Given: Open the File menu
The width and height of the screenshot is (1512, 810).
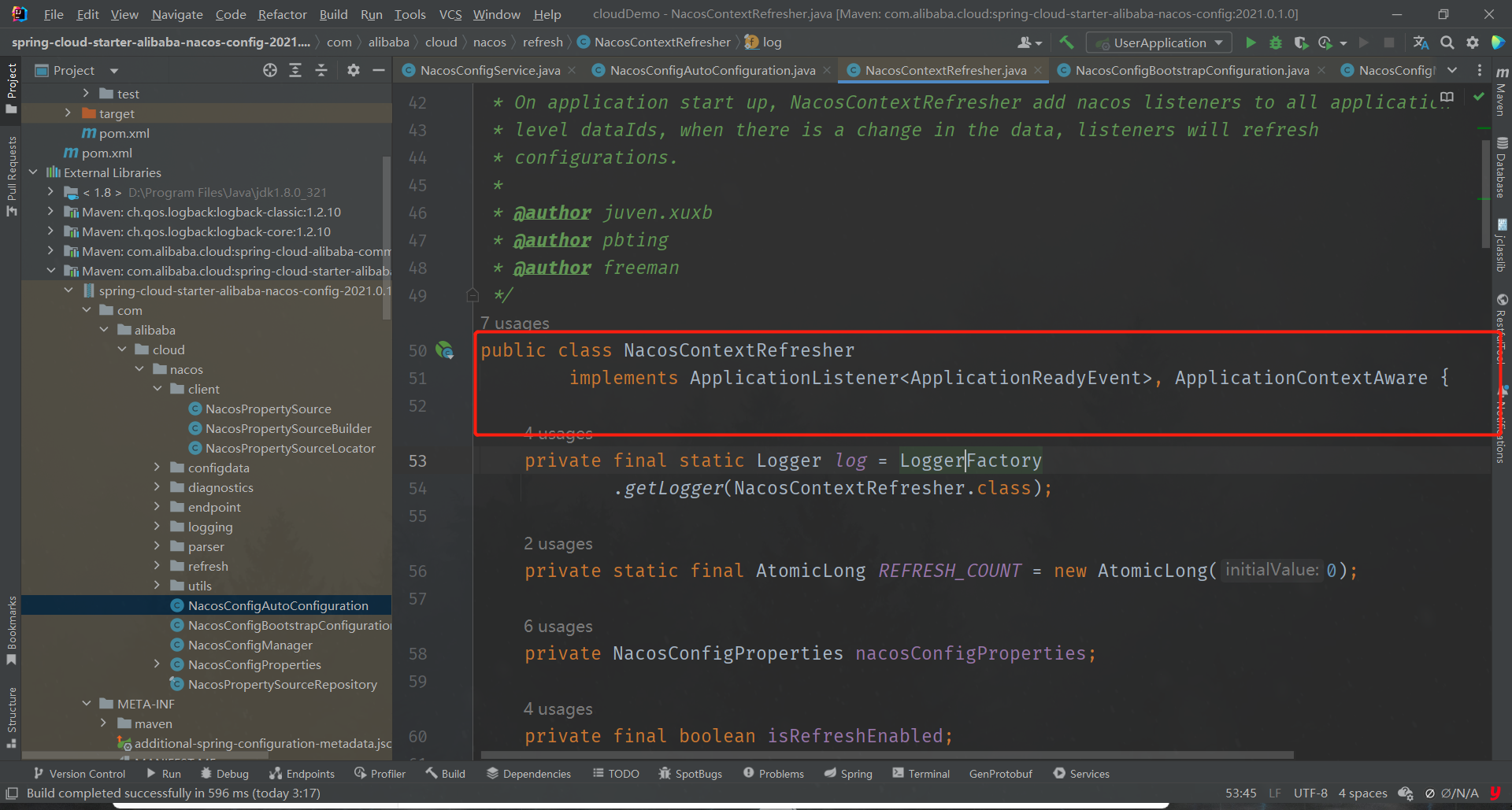Looking at the screenshot, I should (54, 14).
